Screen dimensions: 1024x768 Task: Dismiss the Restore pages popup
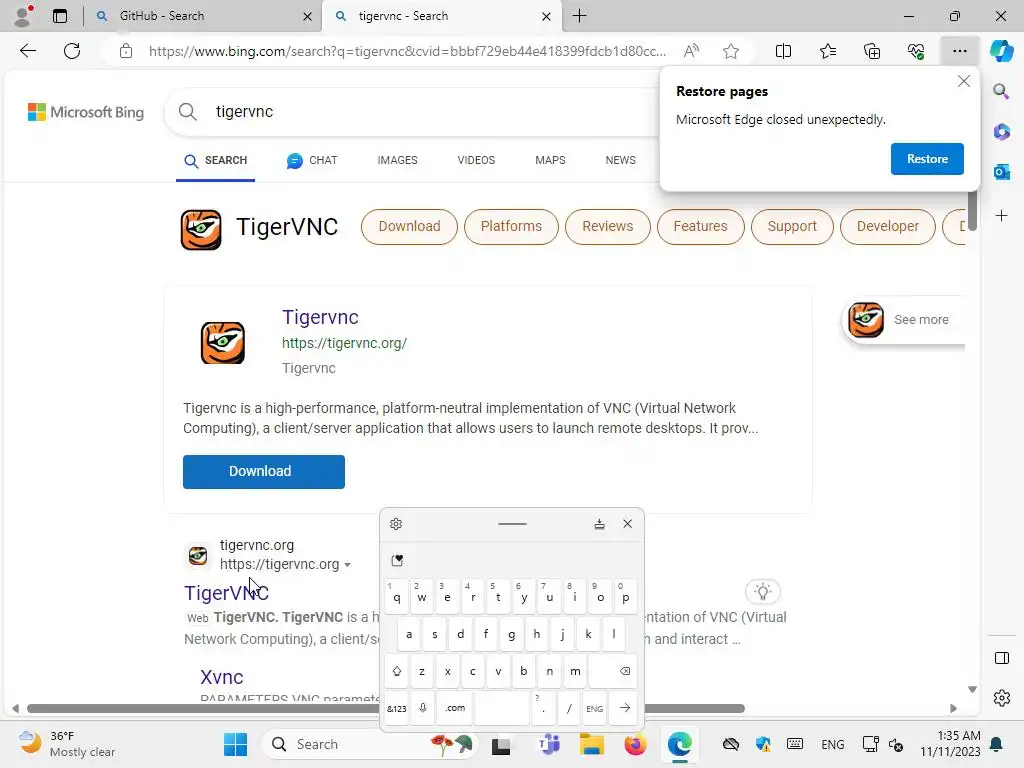pos(963,81)
